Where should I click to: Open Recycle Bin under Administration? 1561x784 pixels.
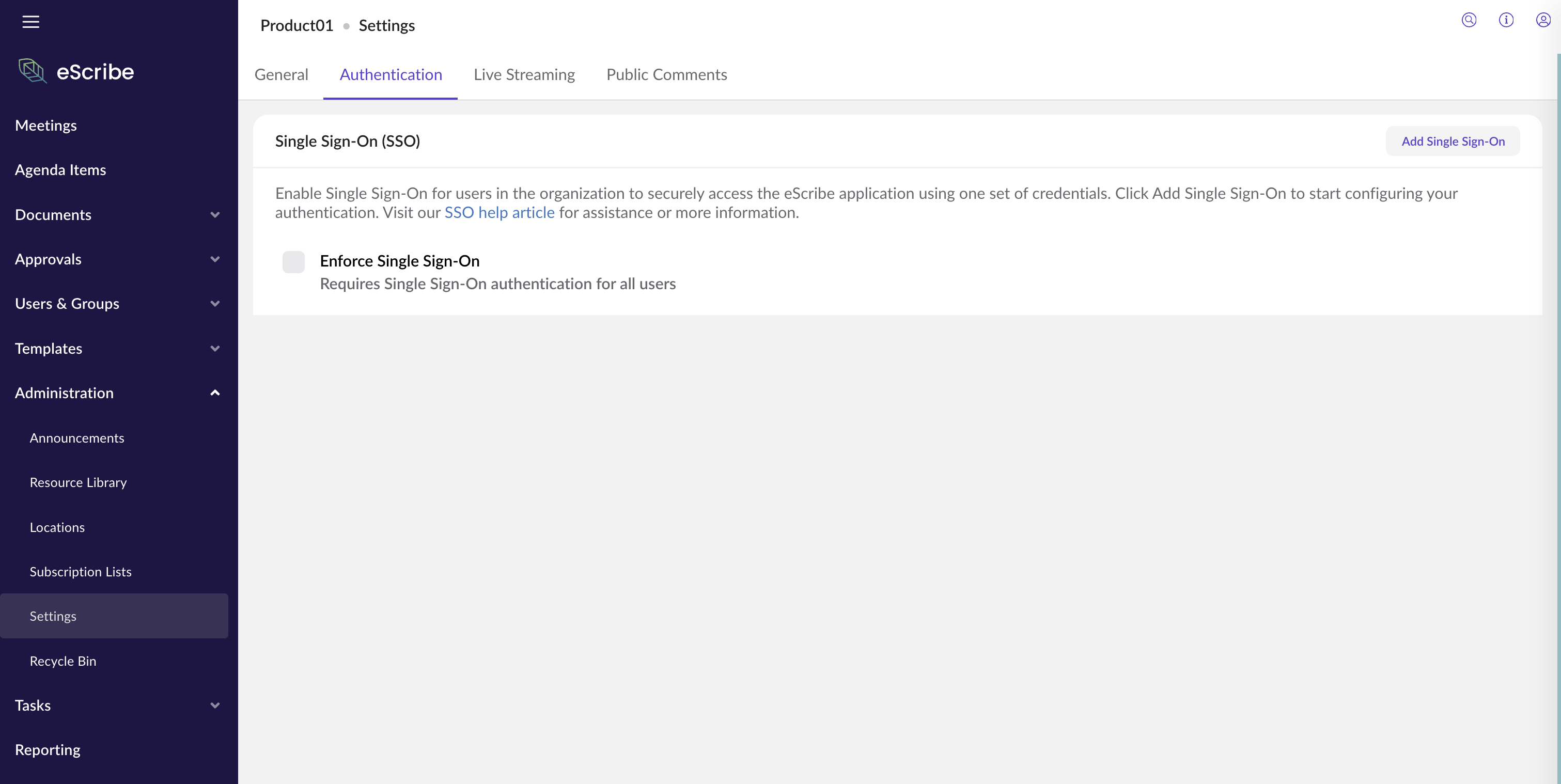(x=63, y=661)
